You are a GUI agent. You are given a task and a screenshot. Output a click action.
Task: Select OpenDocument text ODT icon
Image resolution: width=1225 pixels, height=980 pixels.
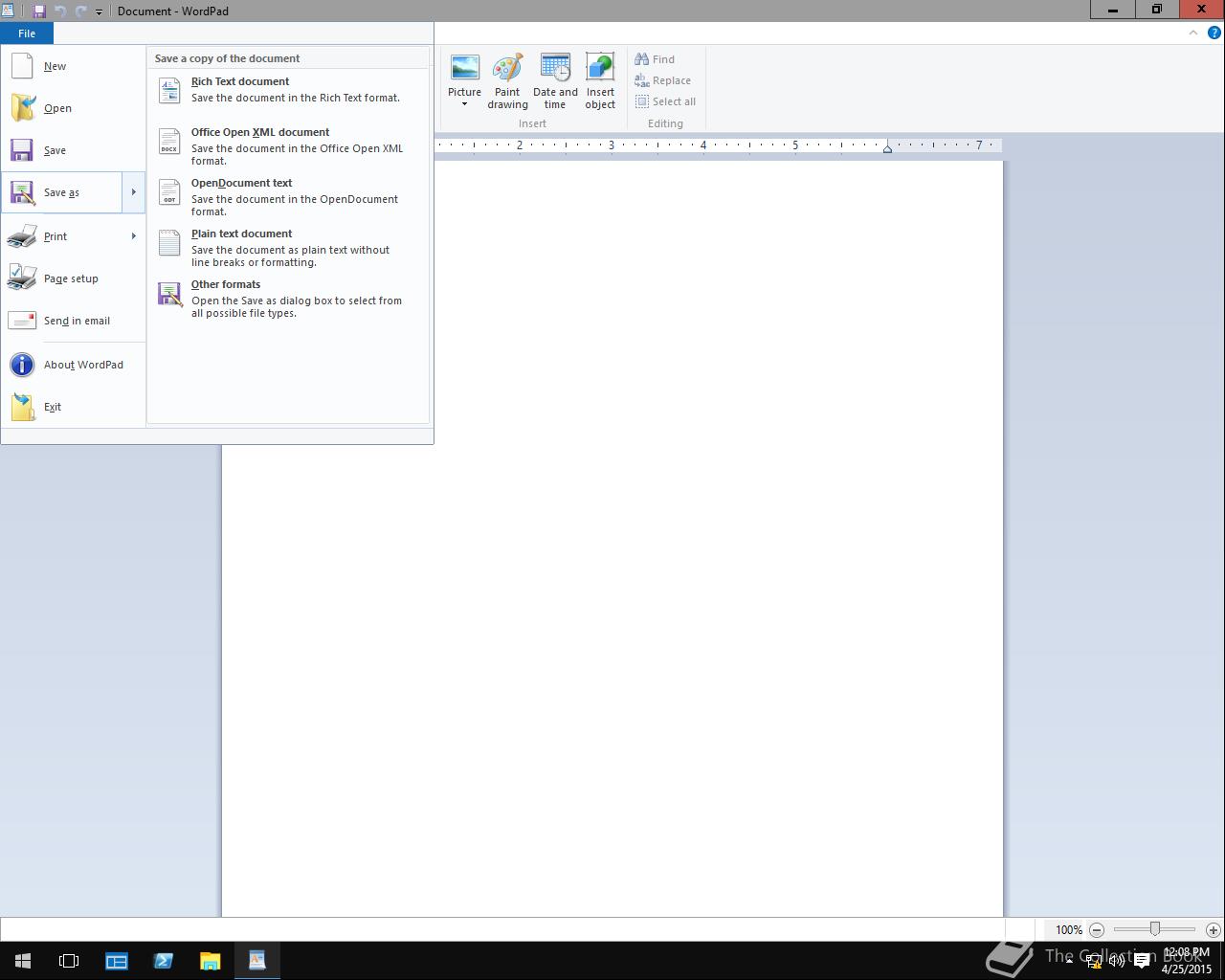tap(169, 191)
